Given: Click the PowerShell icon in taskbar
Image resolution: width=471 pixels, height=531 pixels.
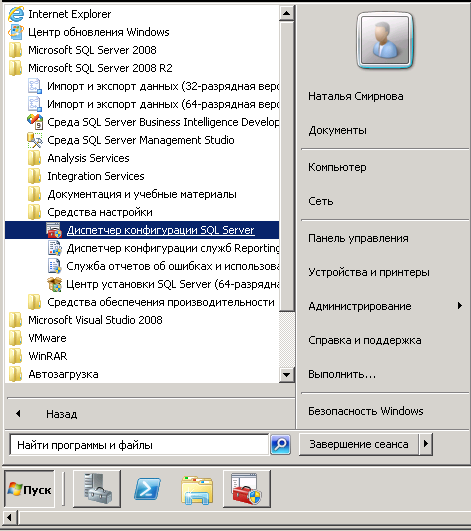Looking at the screenshot, I should click(x=147, y=489).
